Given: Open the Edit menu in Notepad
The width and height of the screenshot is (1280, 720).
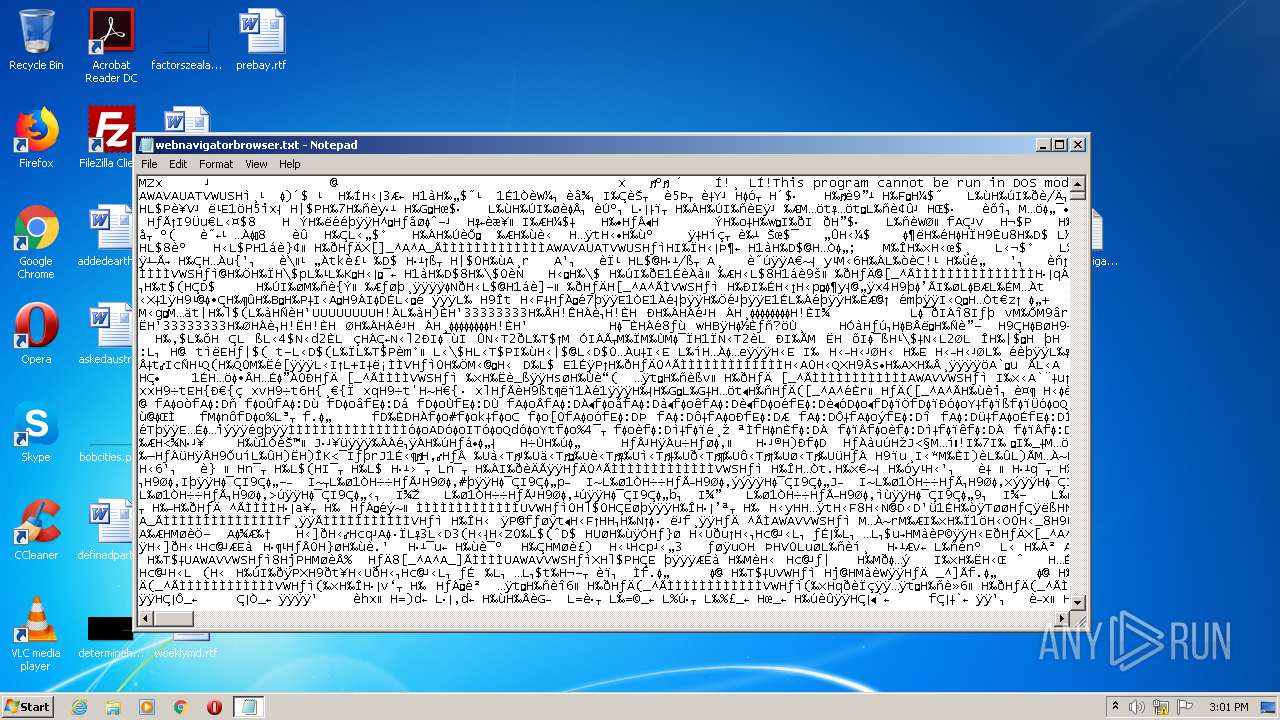Looking at the screenshot, I should [178, 164].
